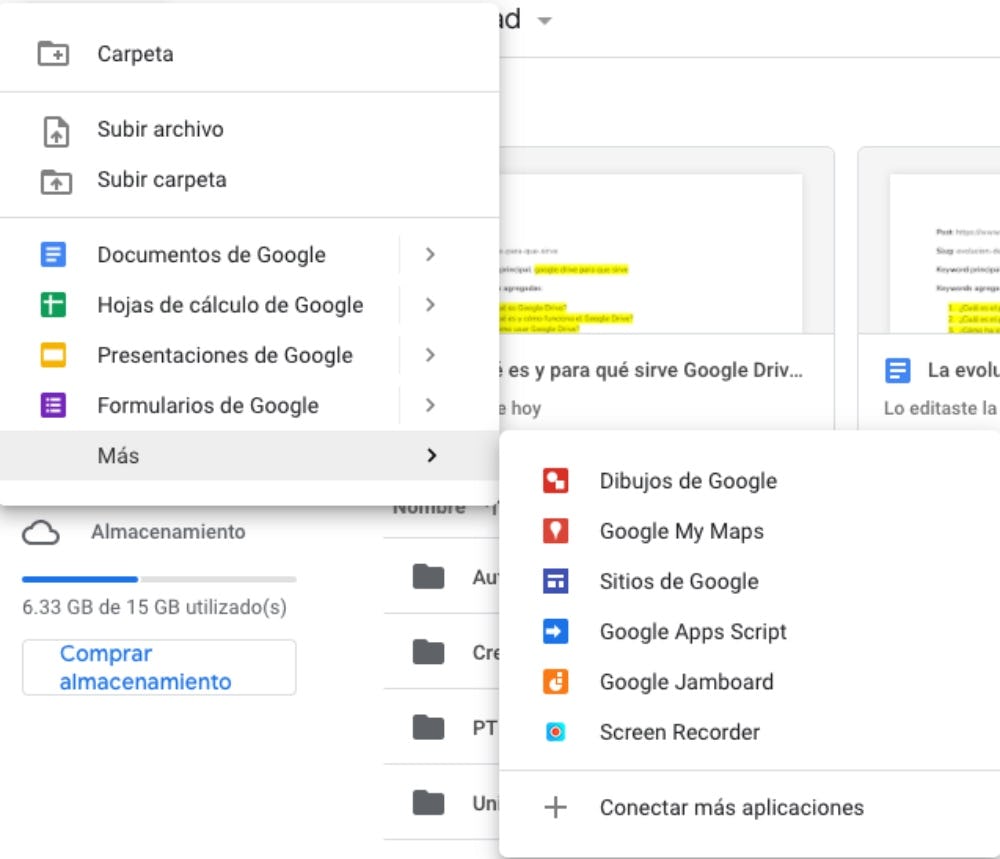Click the Google Apps Script arrow icon
1000x859 pixels.
(x=555, y=632)
